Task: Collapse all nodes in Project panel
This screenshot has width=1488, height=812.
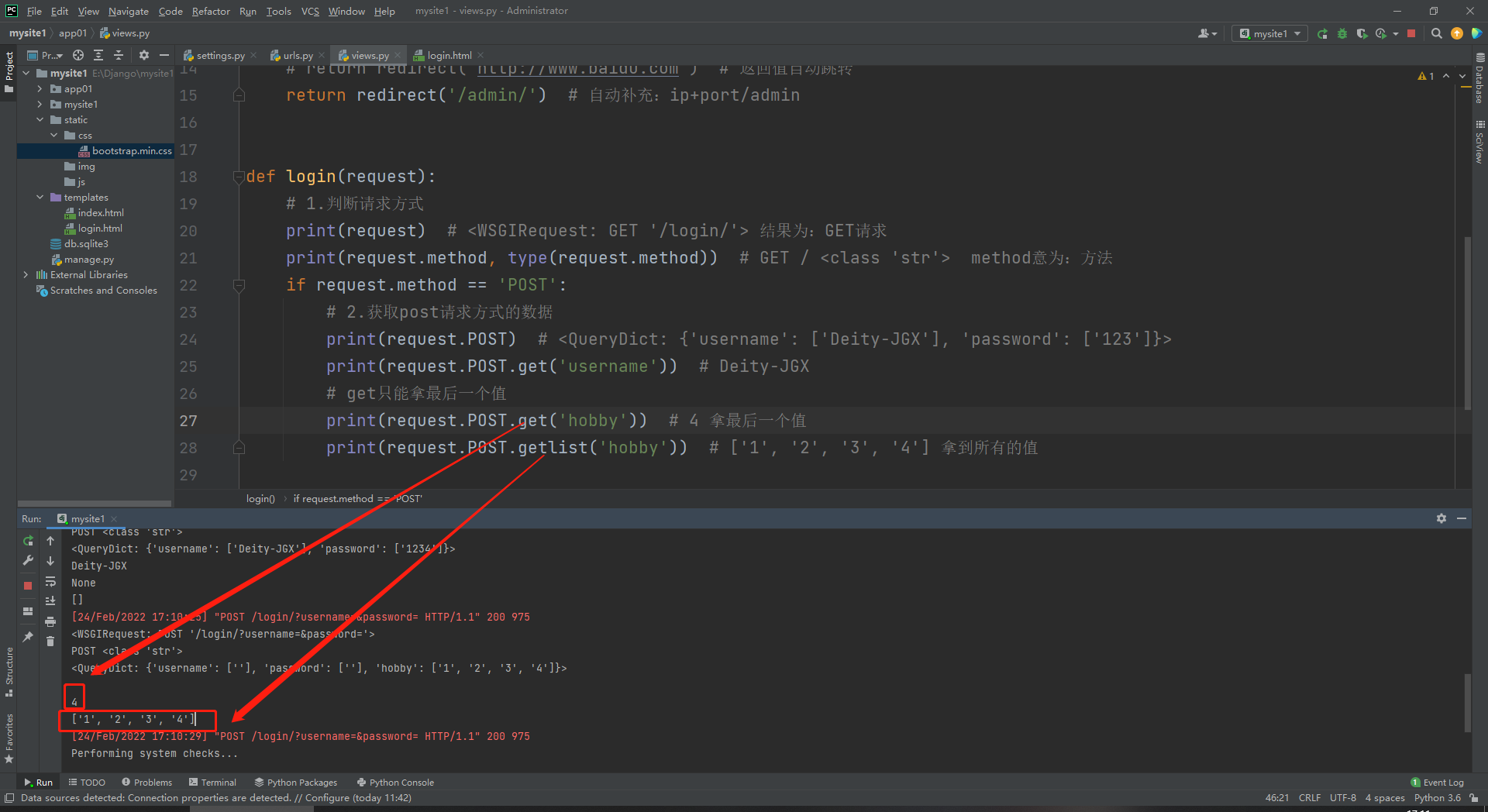Action: [119, 55]
